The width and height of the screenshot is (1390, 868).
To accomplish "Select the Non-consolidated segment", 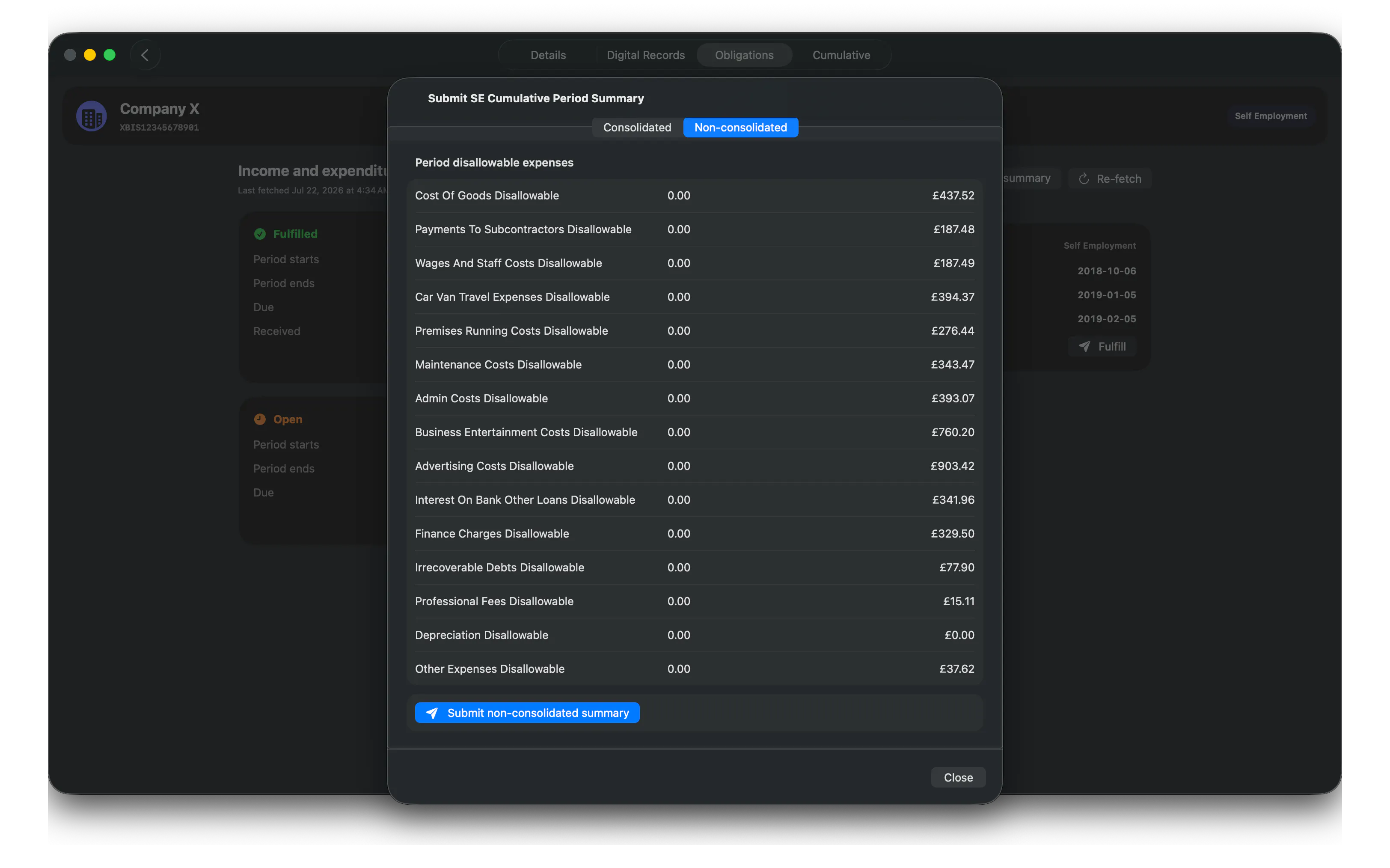I will click(740, 128).
